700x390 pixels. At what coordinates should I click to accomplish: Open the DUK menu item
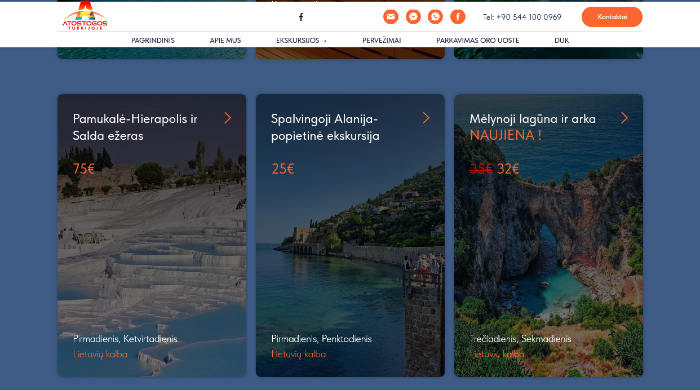click(562, 40)
